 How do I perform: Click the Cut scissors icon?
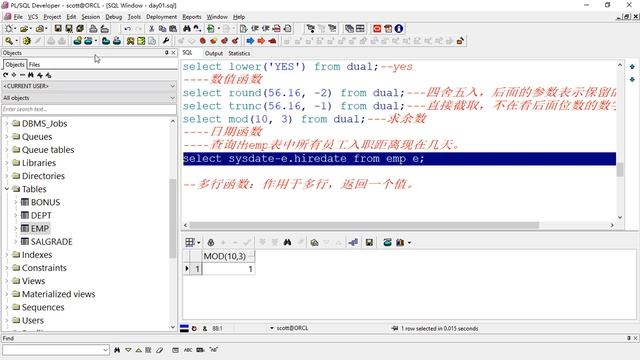(151, 29)
